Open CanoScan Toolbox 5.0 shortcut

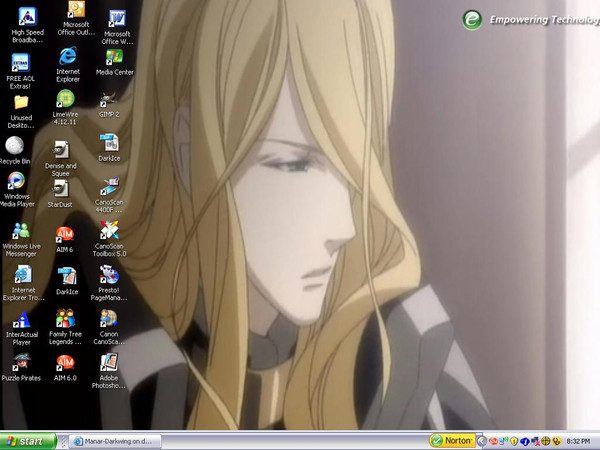(109, 239)
